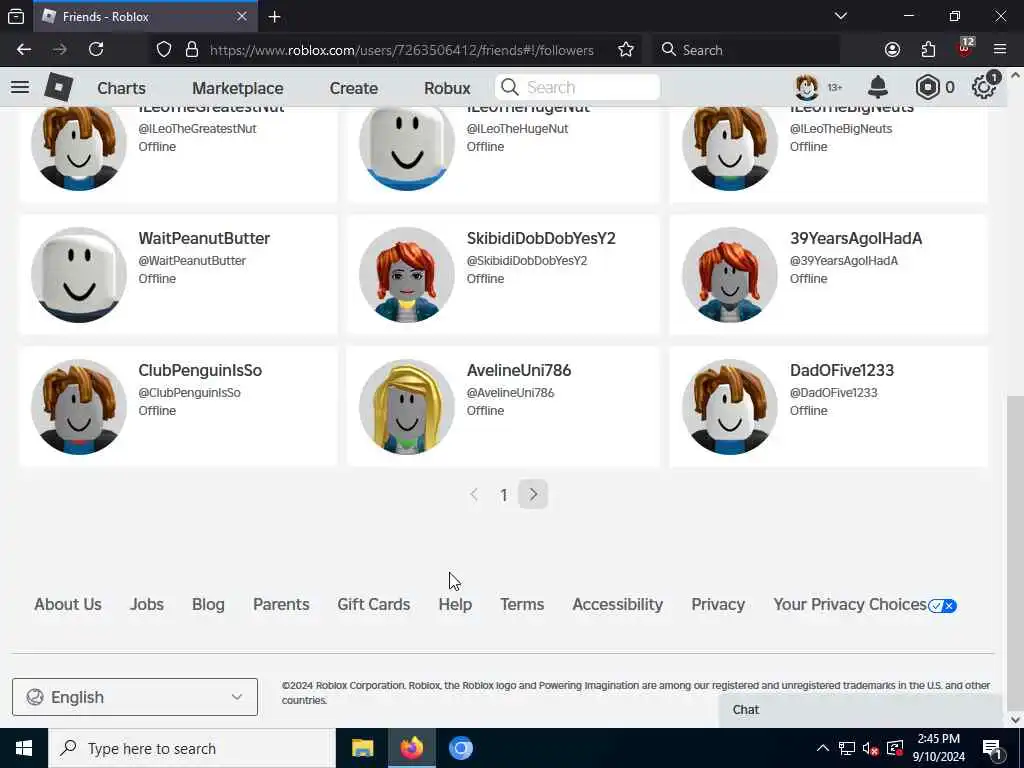Image resolution: width=1024 pixels, height=768 pixels.
Task: Open the Roblox notifications bell
Action: click(878, 87)
